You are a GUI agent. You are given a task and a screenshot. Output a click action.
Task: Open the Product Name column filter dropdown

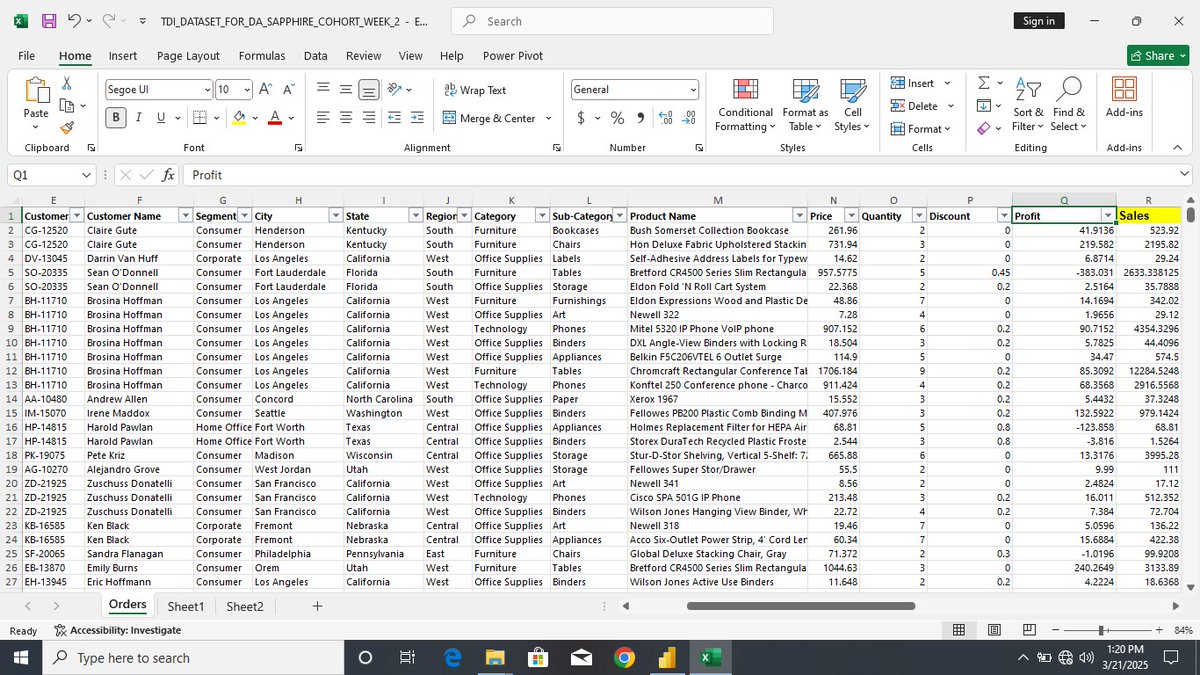pos(799,216)
